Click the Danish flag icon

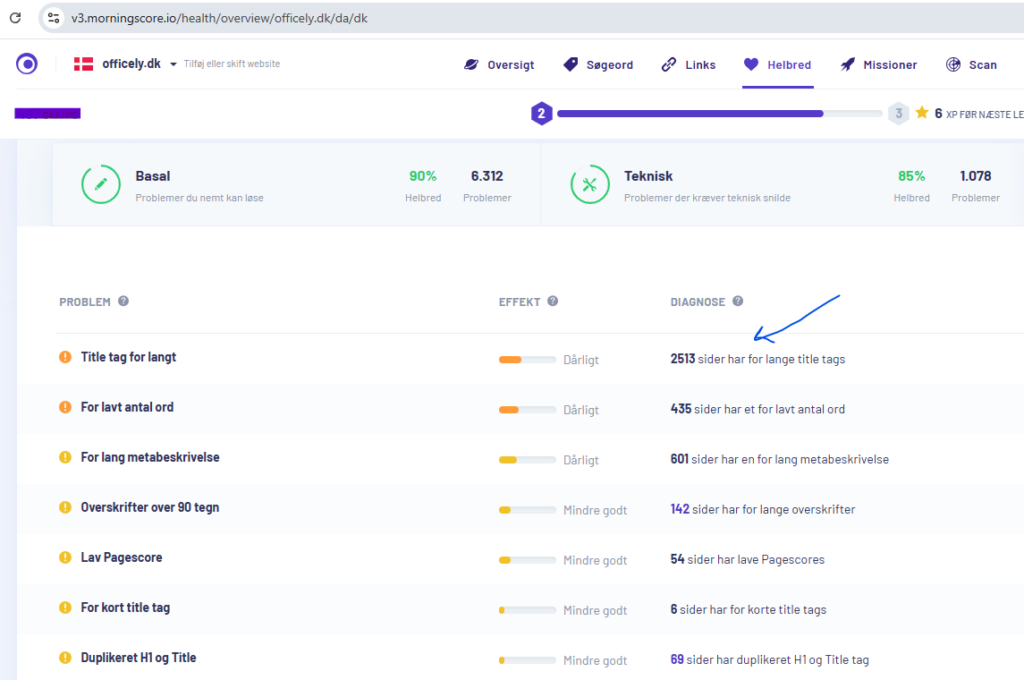click(84, 64)
